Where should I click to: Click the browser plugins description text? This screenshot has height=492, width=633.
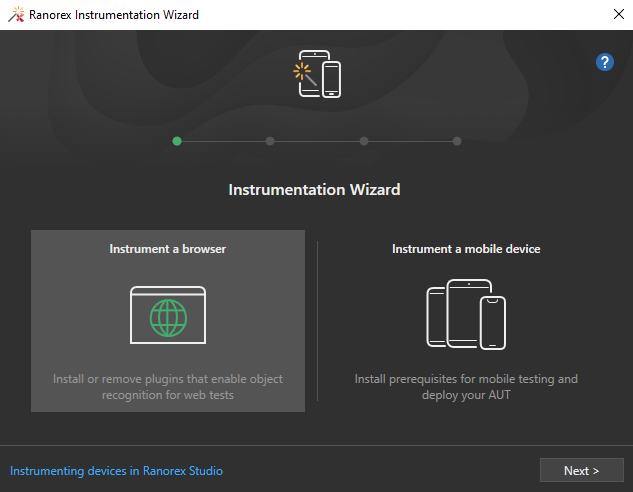[168, 387]
